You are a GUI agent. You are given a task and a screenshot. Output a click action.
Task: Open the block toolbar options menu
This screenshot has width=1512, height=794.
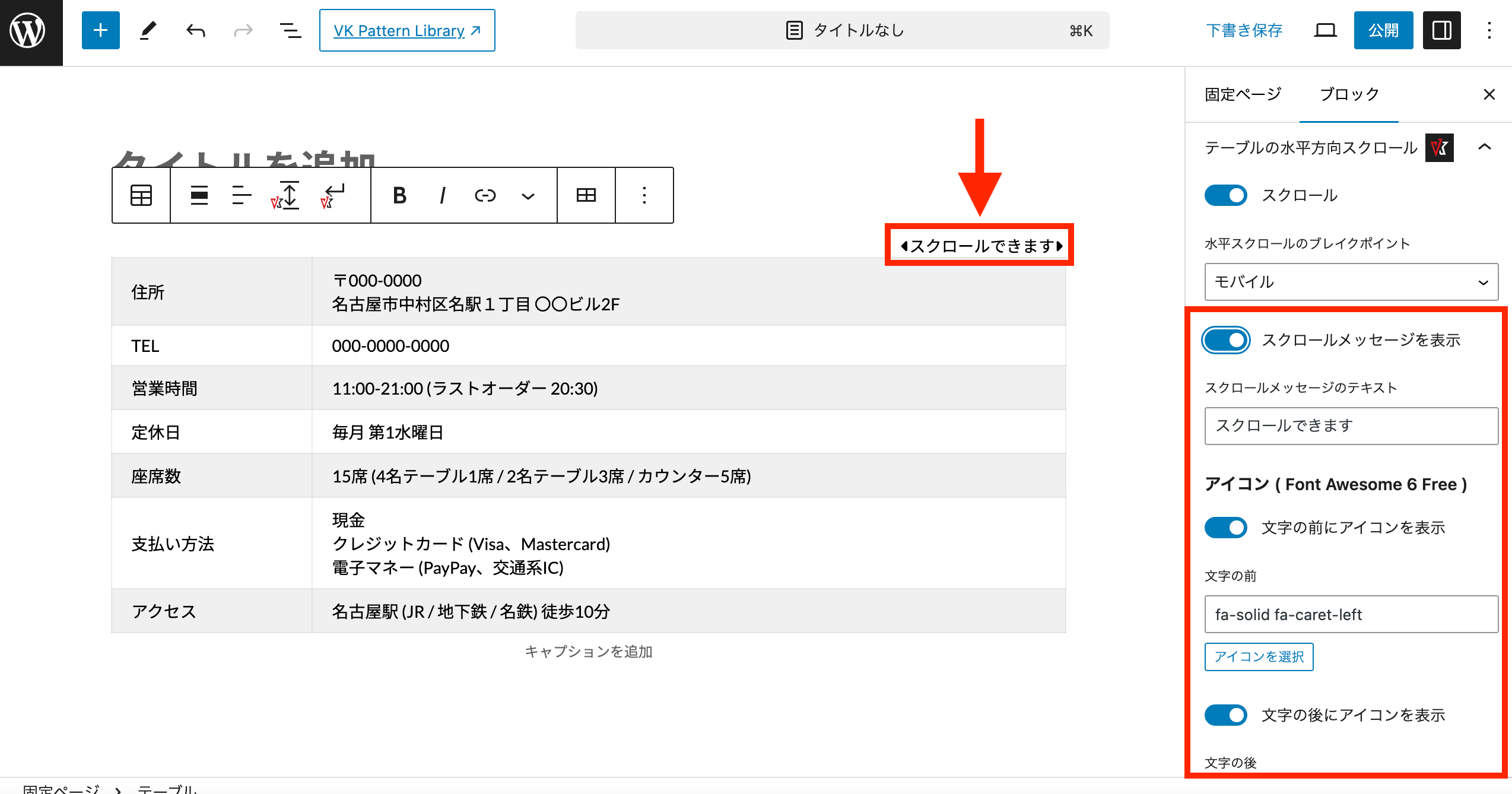click(644, 195)
